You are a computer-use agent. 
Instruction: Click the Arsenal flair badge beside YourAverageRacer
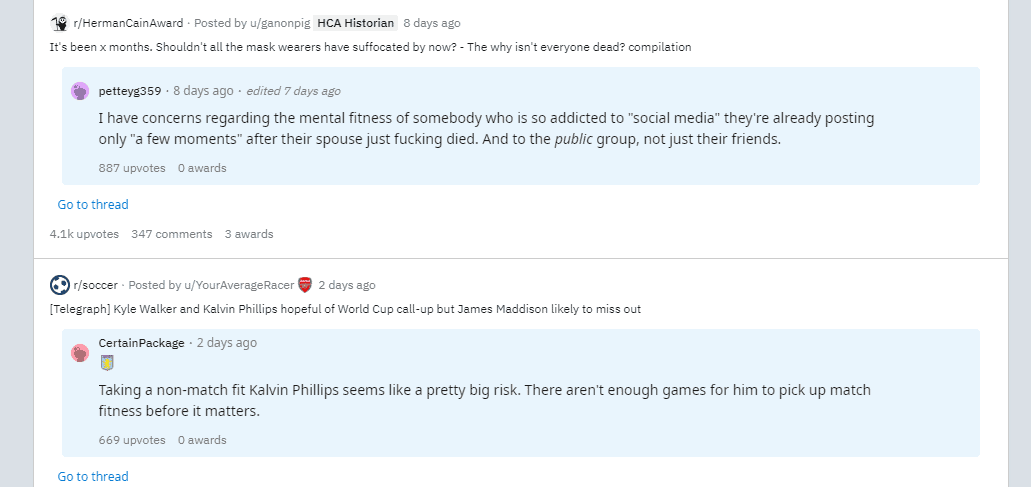[x=305, y=285]
